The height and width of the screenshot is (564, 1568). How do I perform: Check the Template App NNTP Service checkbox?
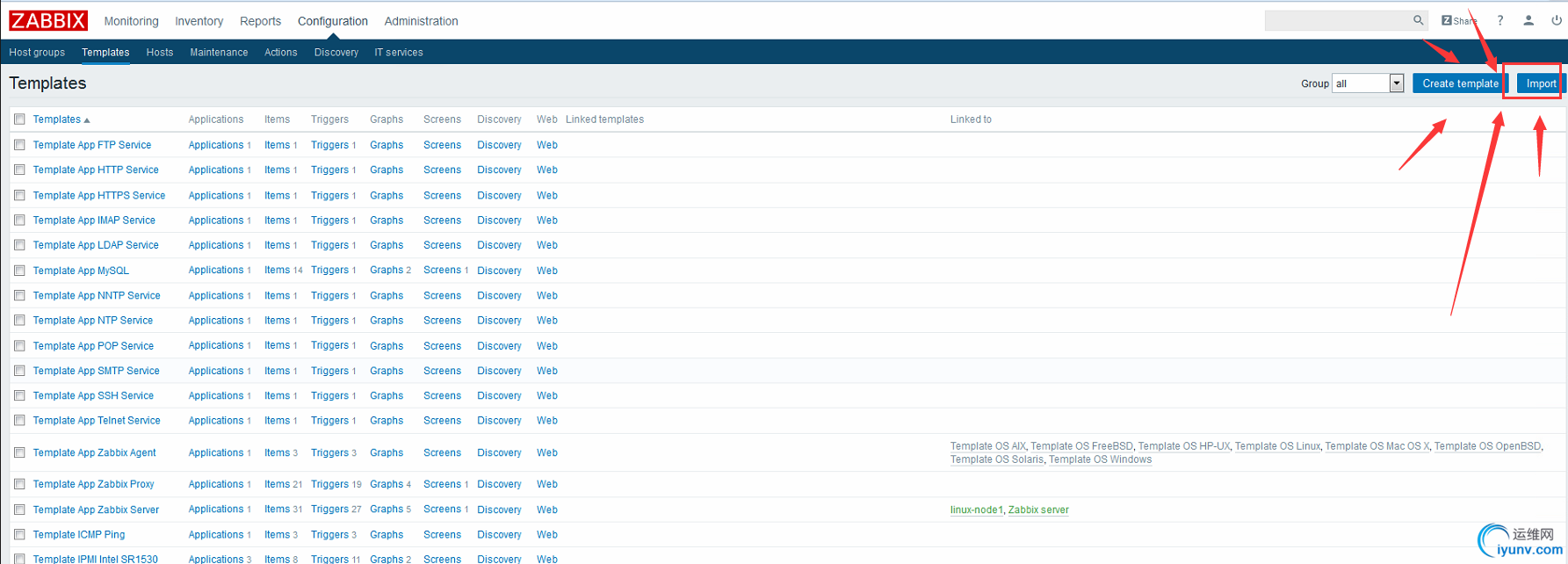(19, 296)
